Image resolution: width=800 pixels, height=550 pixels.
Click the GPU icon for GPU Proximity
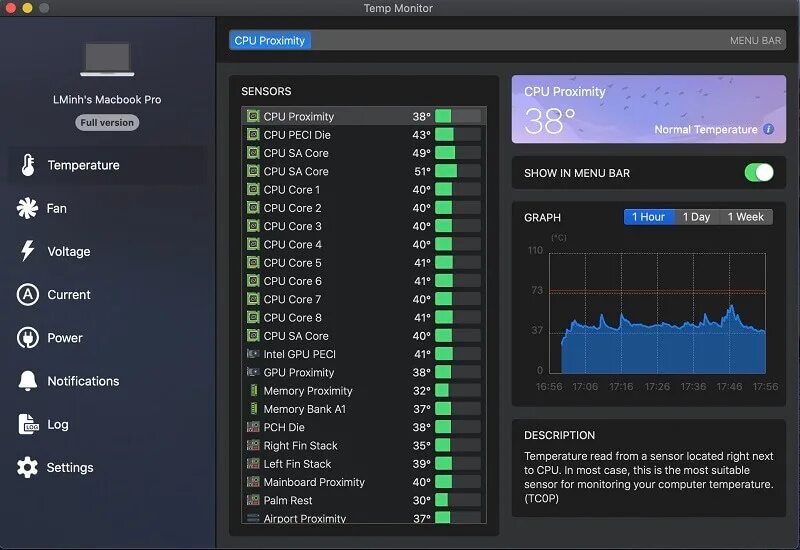pyautogui.click(x=253, y=371)
